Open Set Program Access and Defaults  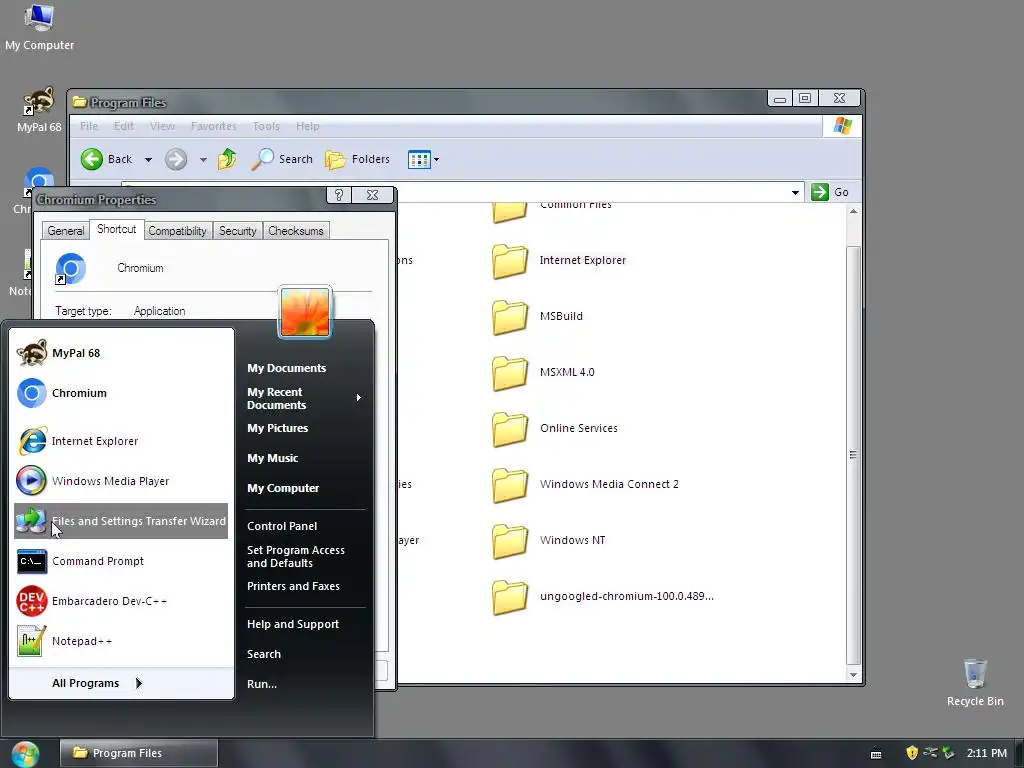point(296,557)
